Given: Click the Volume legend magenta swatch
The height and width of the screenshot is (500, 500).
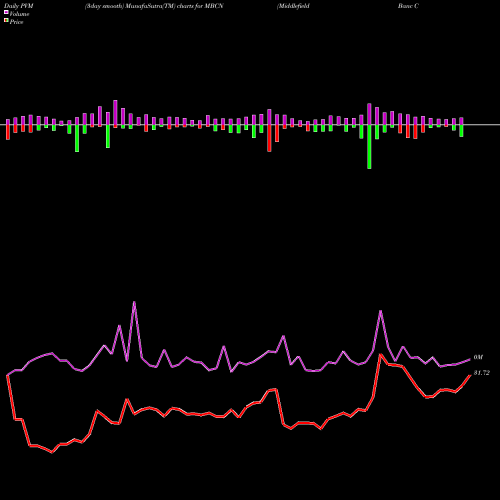Looking at the screenshot, I should (x=6, y=12).
